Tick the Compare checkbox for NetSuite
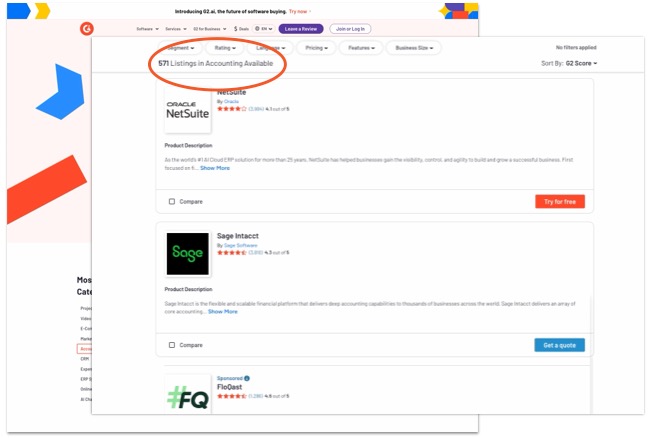 coord(172,202)
